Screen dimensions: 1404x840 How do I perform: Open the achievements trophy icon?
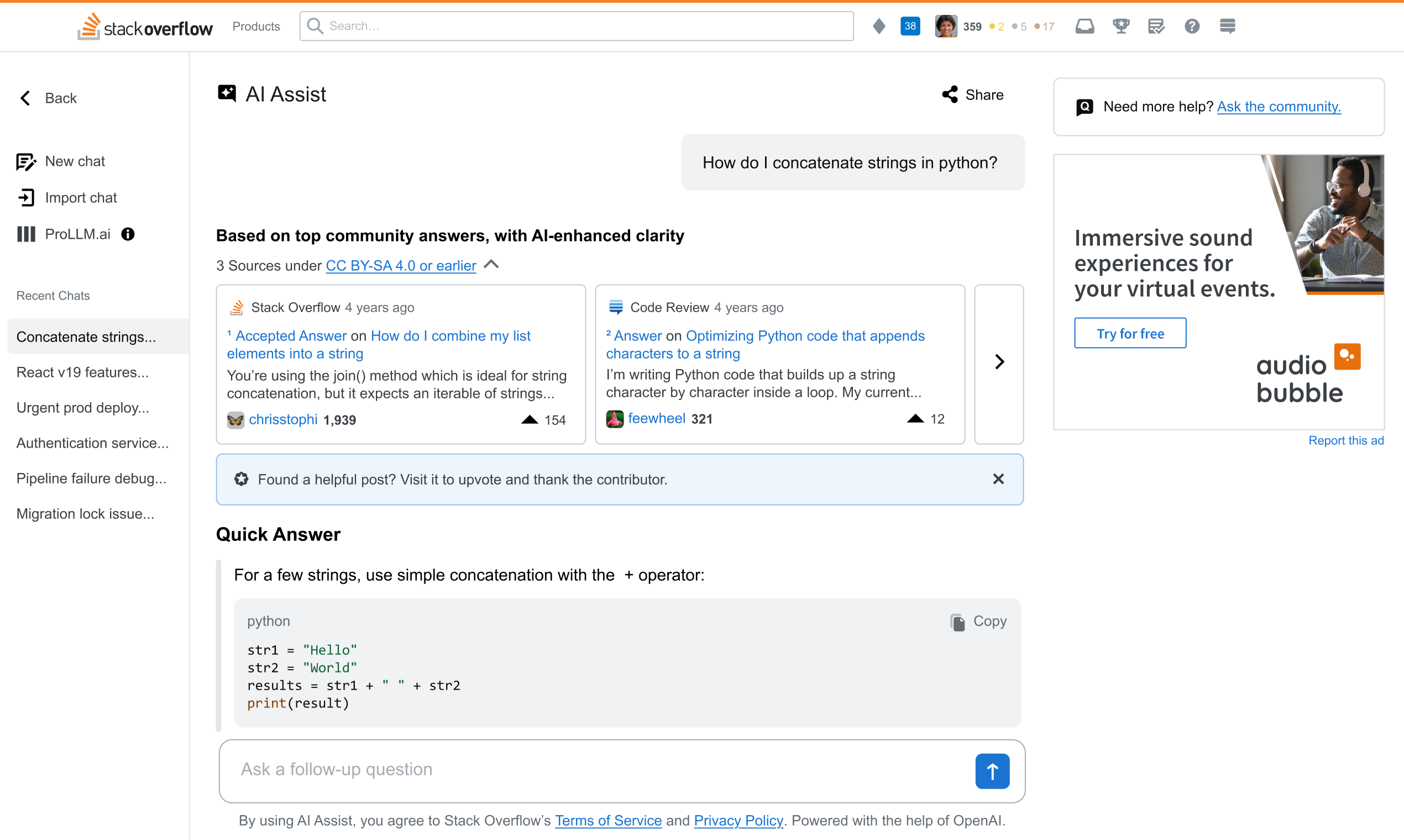coord(1121,26)
